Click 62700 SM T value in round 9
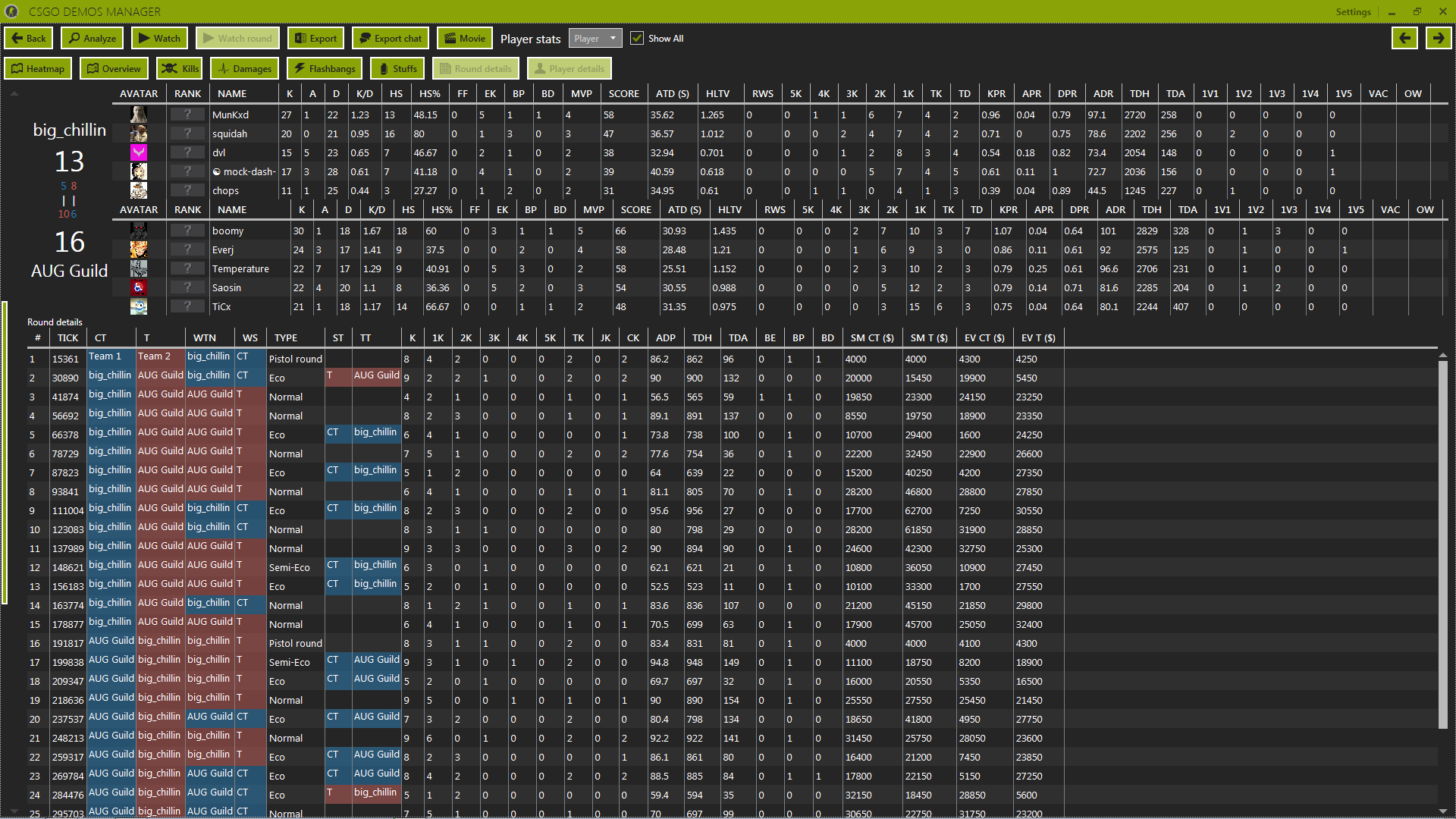 918,510
